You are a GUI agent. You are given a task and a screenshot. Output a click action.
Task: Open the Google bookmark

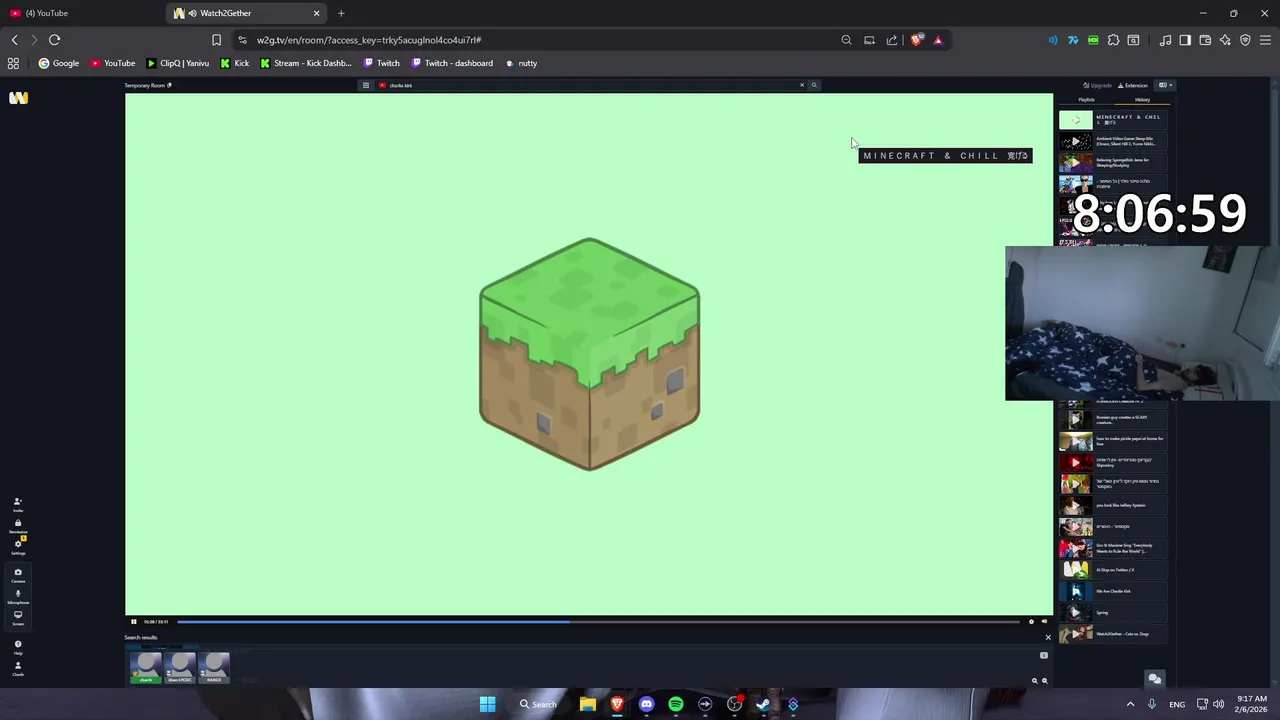tap(59, 63)
